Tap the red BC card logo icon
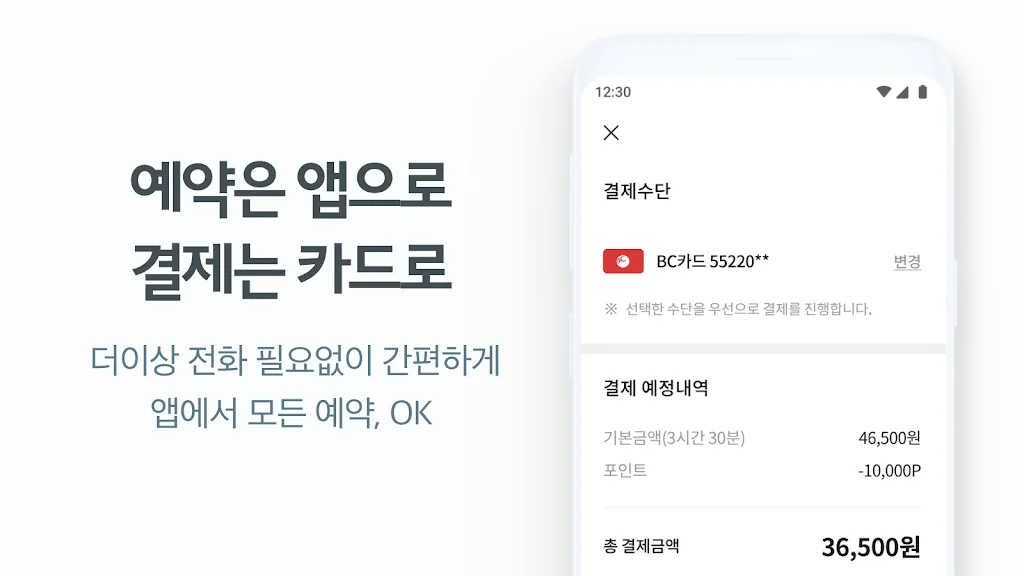This screenshot has height=576, width=1024. [x=623, y=261]
